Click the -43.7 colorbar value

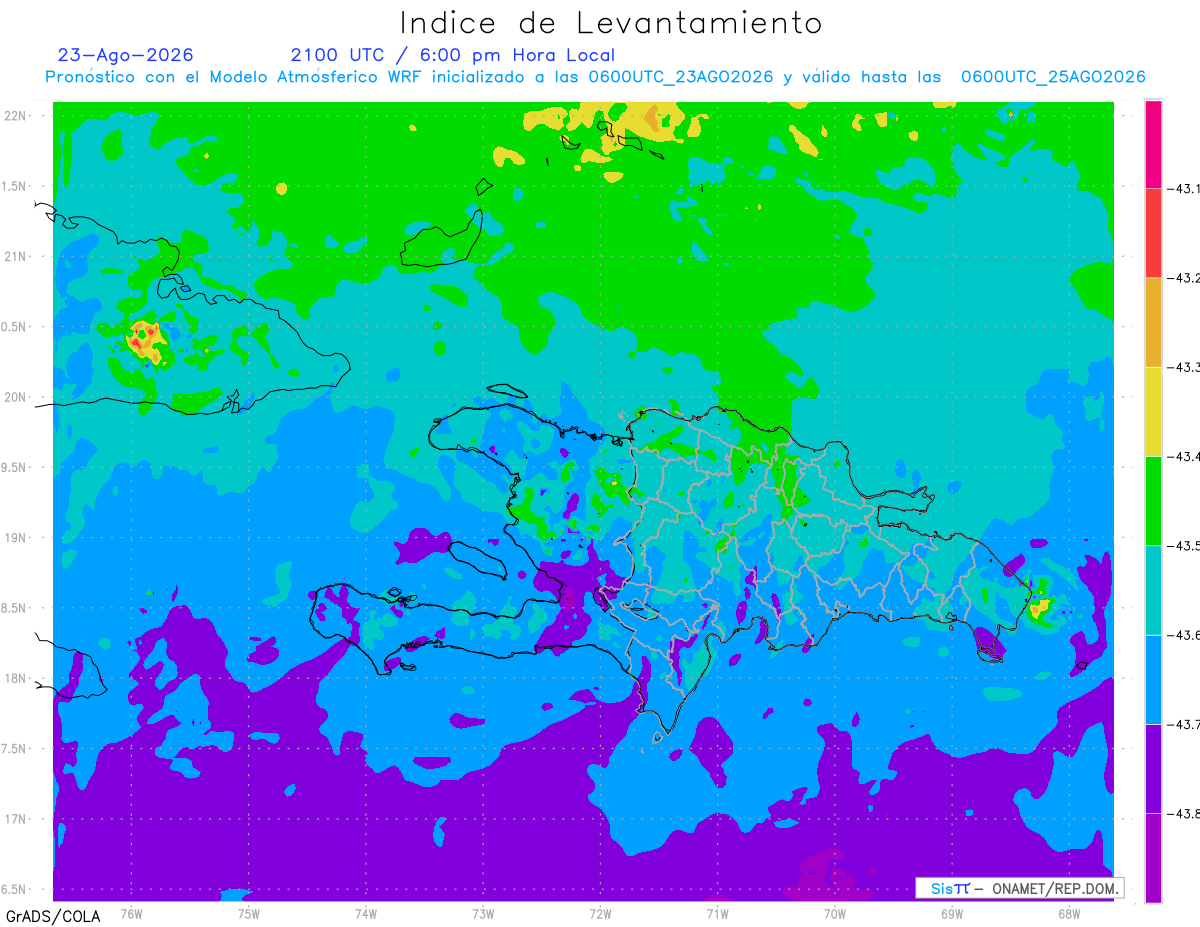pos(1185,725)
